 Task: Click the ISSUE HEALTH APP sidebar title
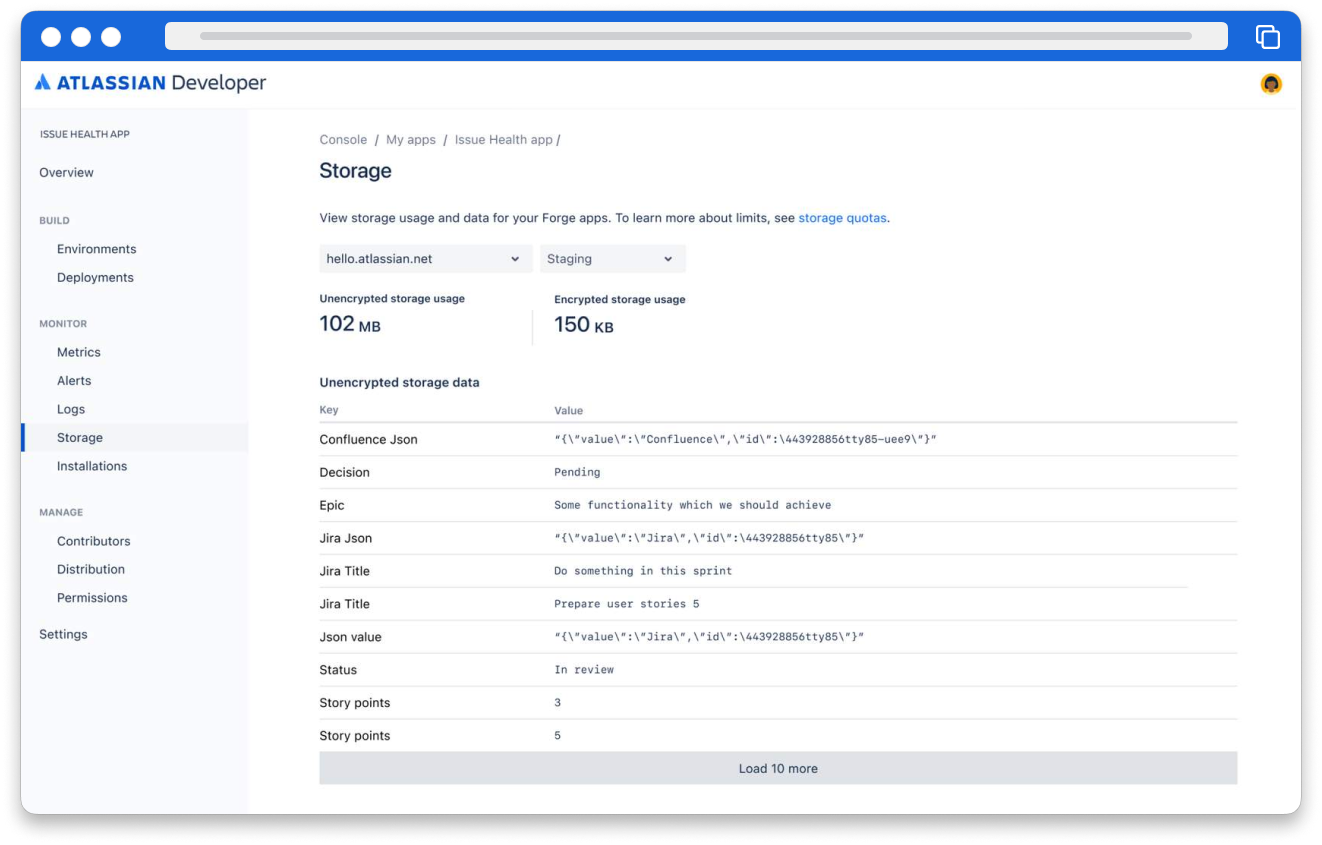[x=85, y=134]
